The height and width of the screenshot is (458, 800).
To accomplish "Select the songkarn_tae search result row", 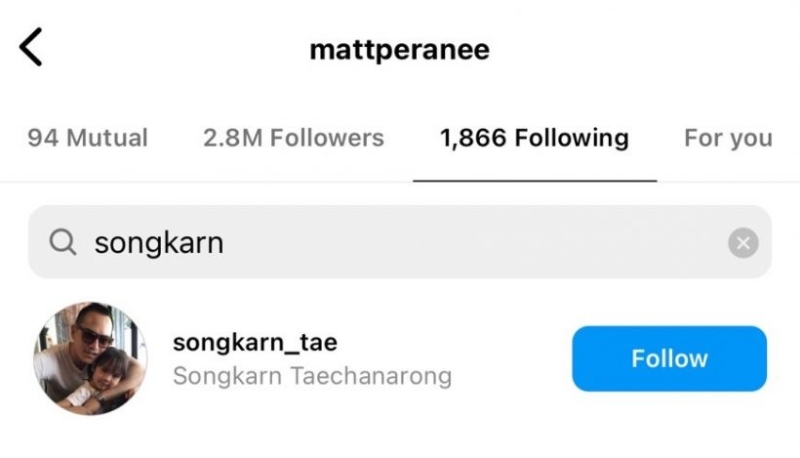I will coord(399,359).
